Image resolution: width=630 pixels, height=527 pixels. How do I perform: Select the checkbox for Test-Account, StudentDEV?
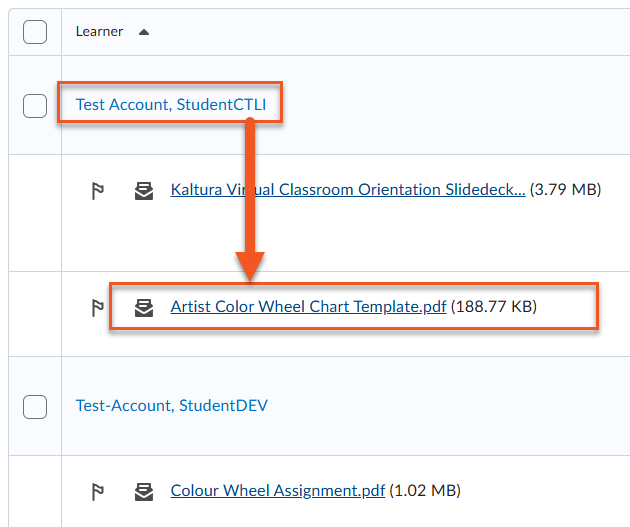coord(35,406)
